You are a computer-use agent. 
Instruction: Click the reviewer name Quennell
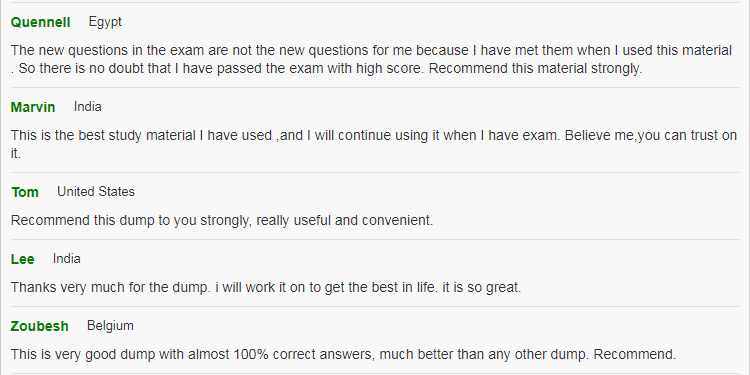41,22
